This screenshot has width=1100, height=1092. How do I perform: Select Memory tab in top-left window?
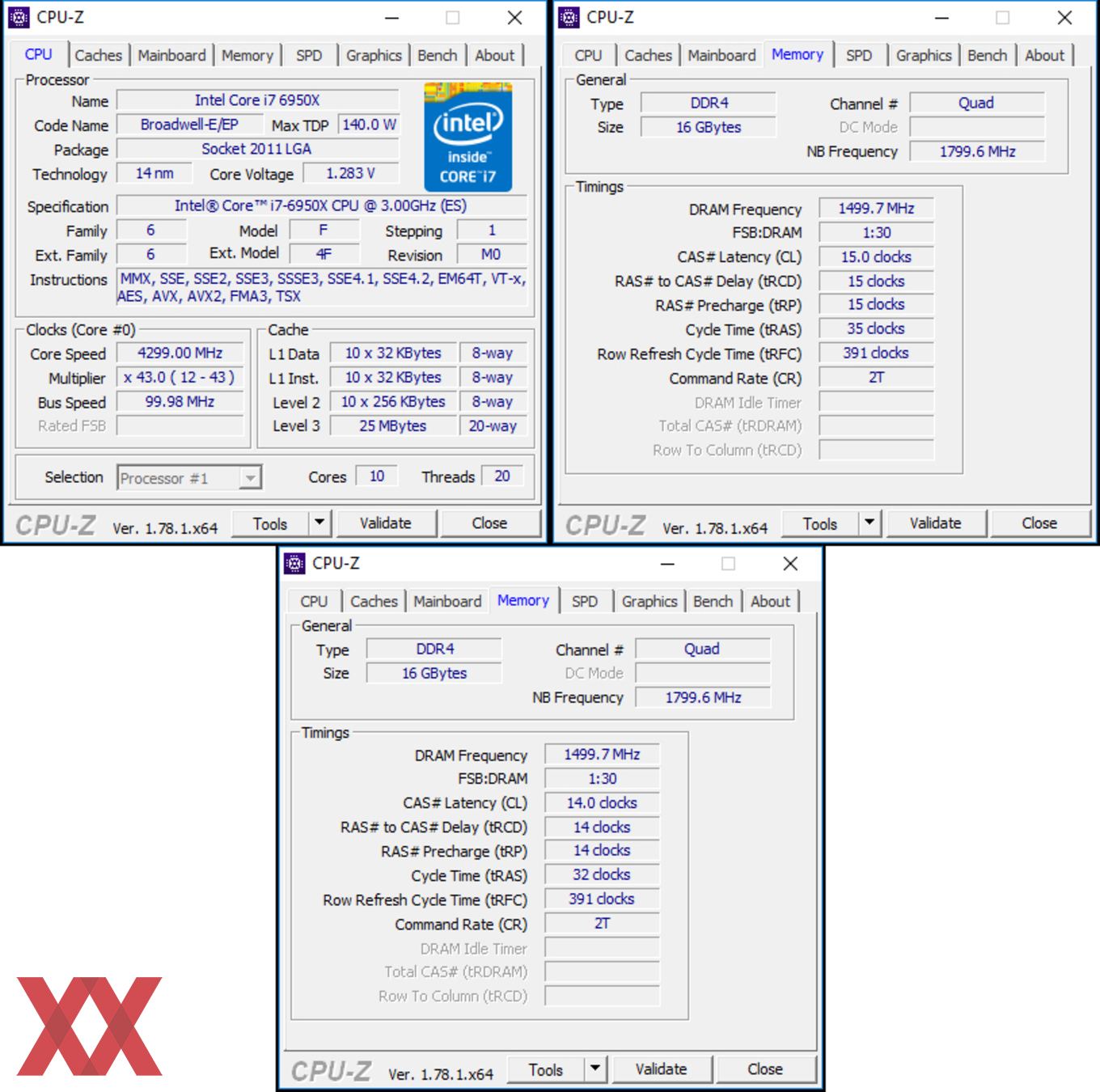point(247,55)
